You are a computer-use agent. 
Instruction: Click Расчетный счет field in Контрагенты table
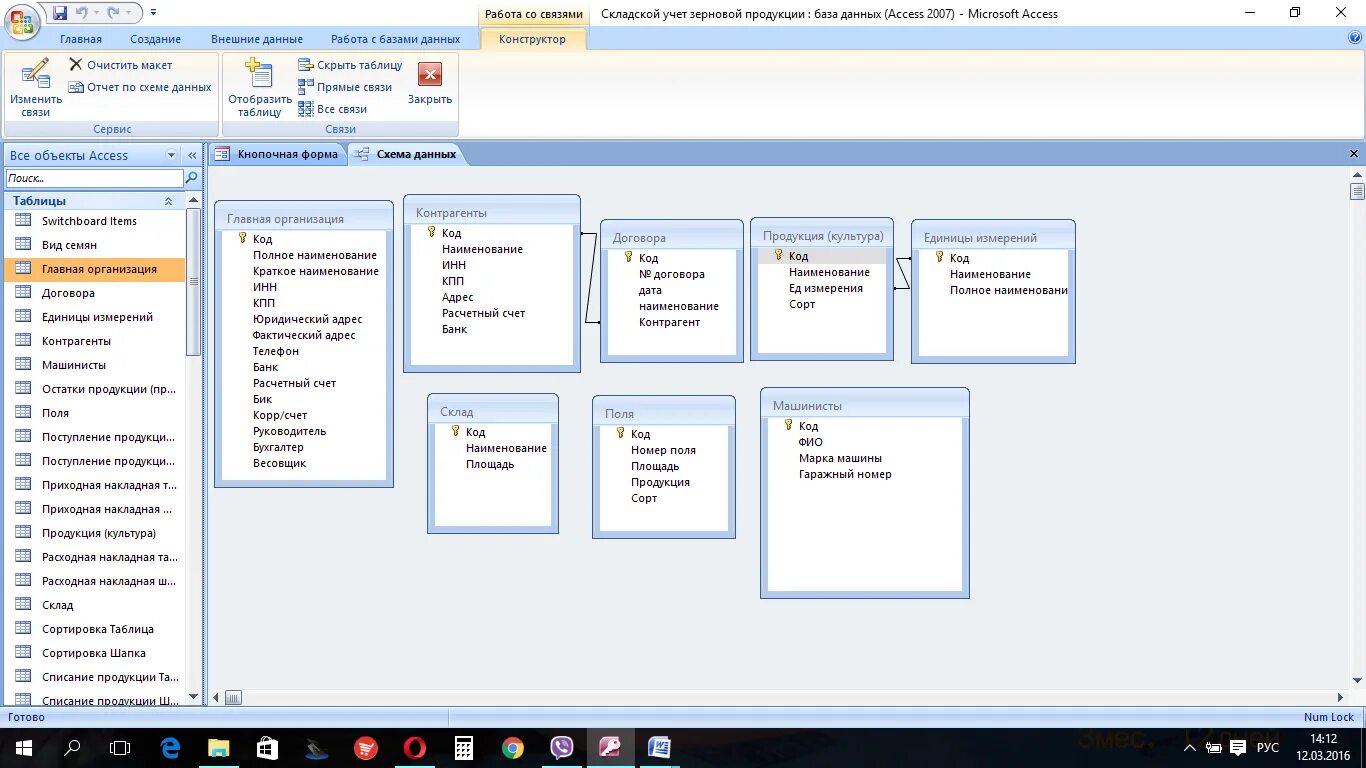pyautogui.click(x=484, y=313)
